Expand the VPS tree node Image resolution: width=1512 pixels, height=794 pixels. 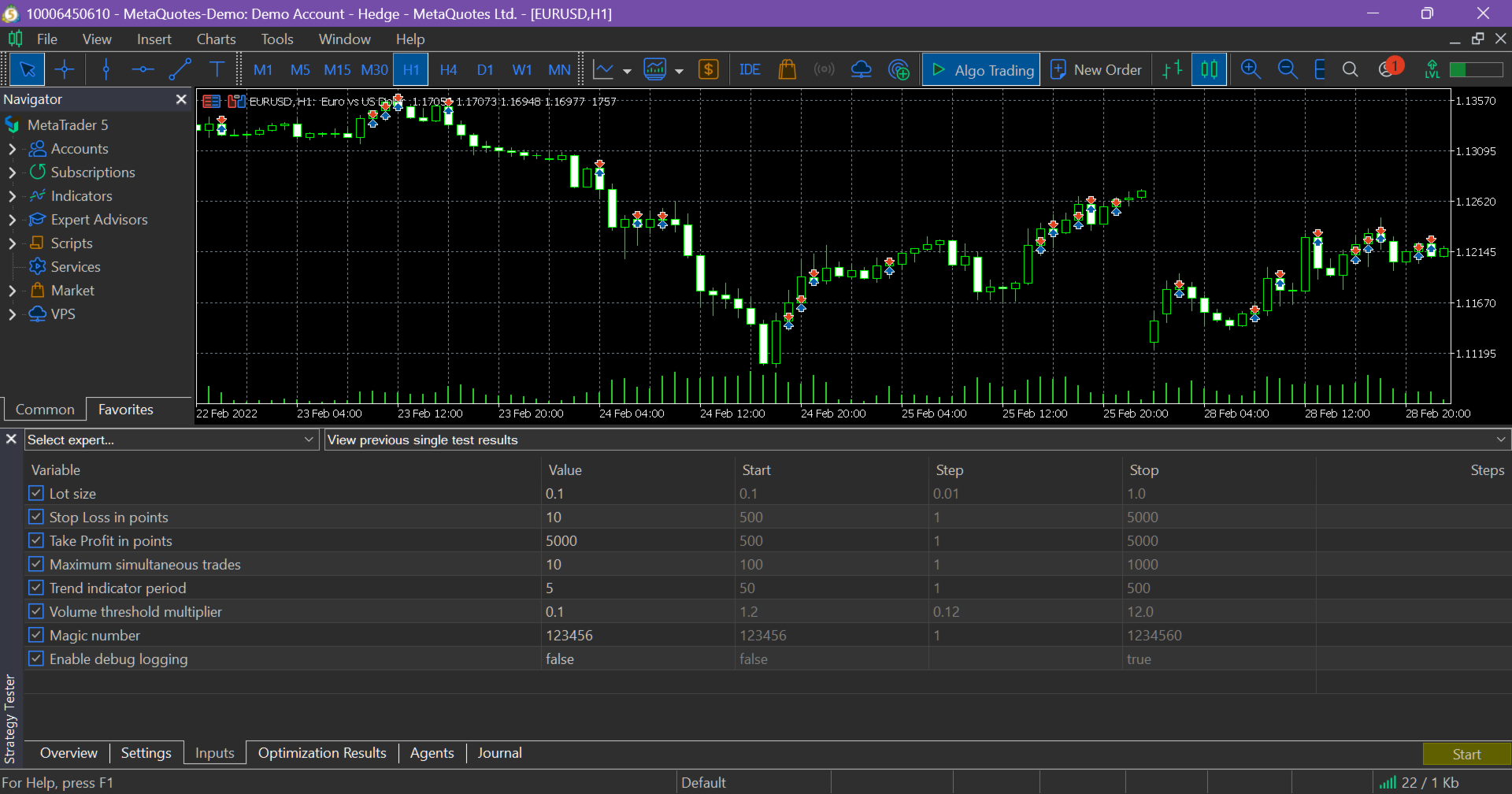pos(12,314)
